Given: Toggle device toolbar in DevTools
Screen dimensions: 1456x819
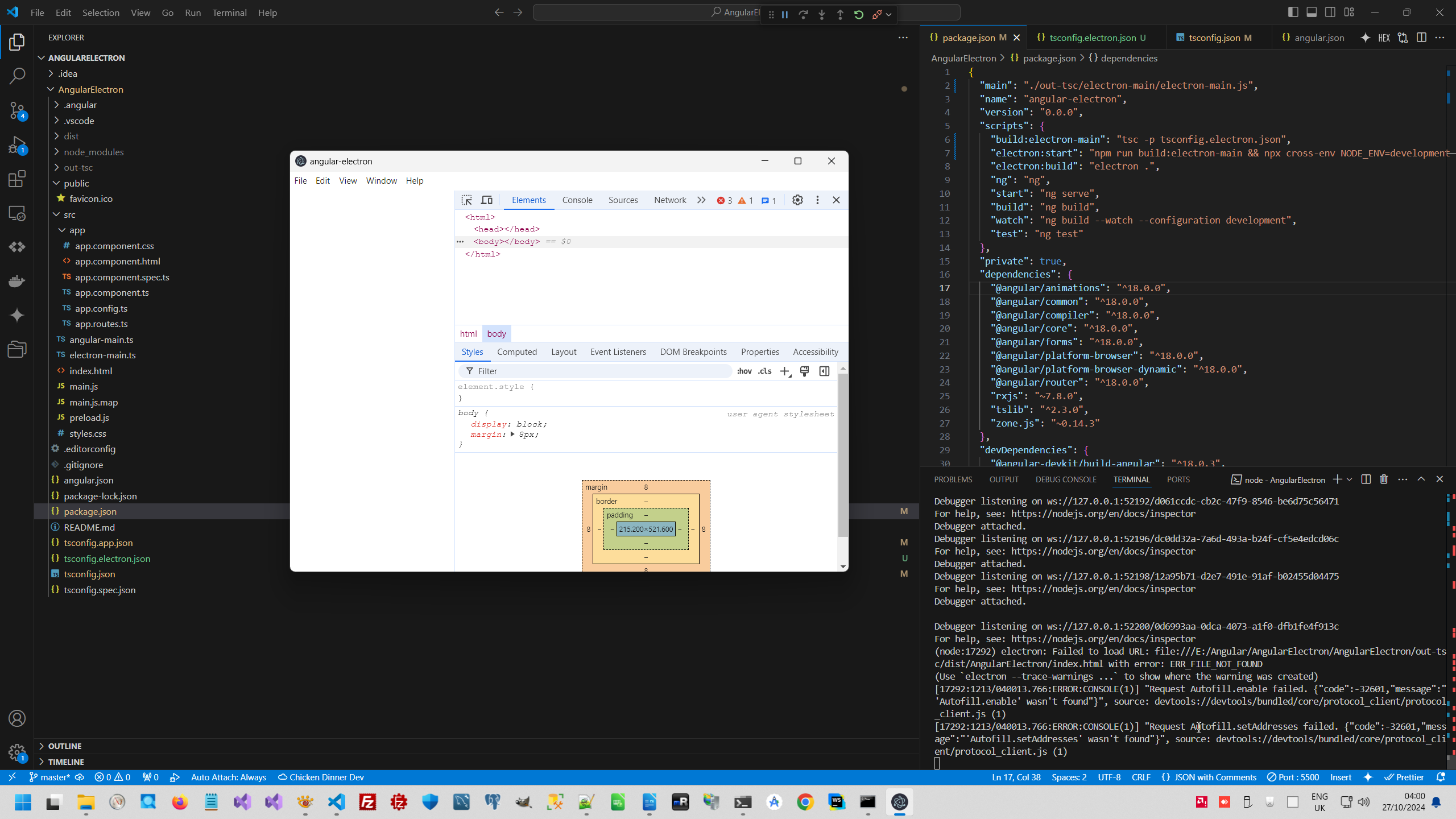Looking at the screenshot, I should (487, 200).
